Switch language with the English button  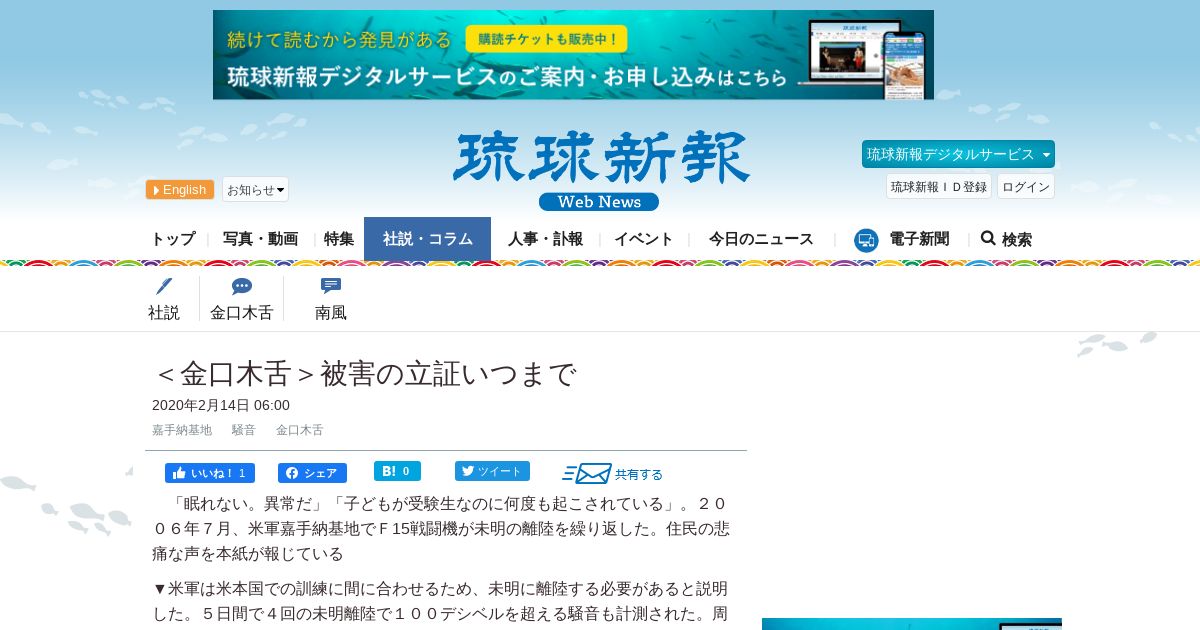[x=180, y=189]
